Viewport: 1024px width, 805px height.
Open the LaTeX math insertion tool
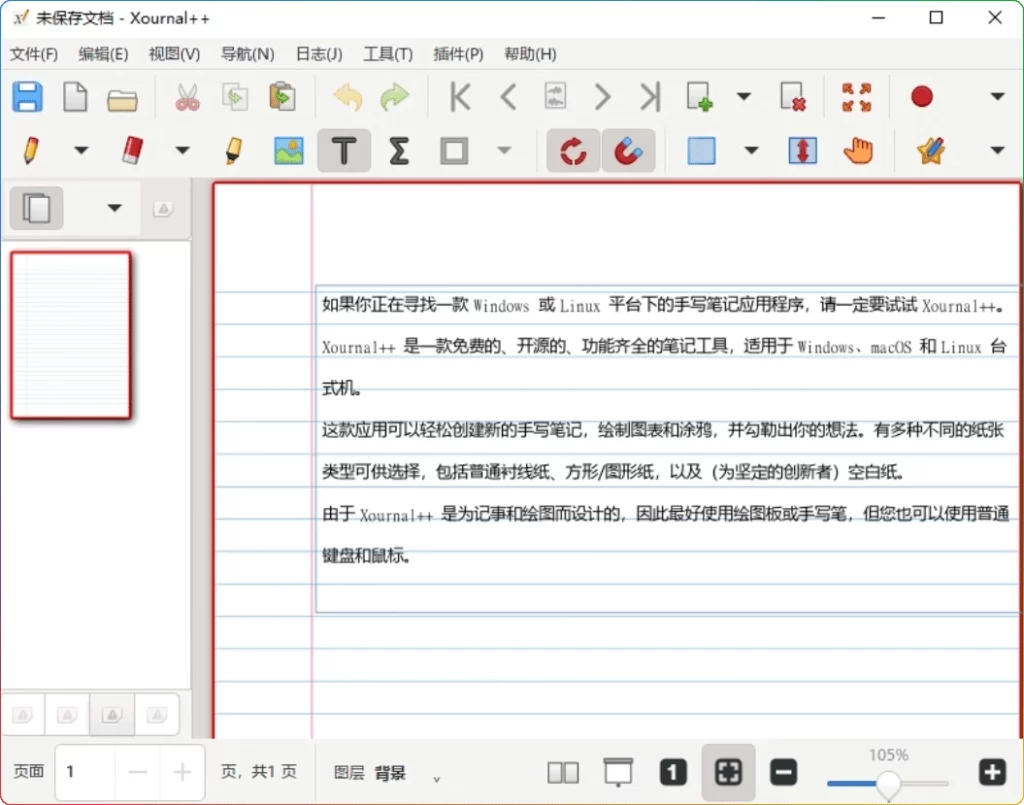click(x=399, y=150)
